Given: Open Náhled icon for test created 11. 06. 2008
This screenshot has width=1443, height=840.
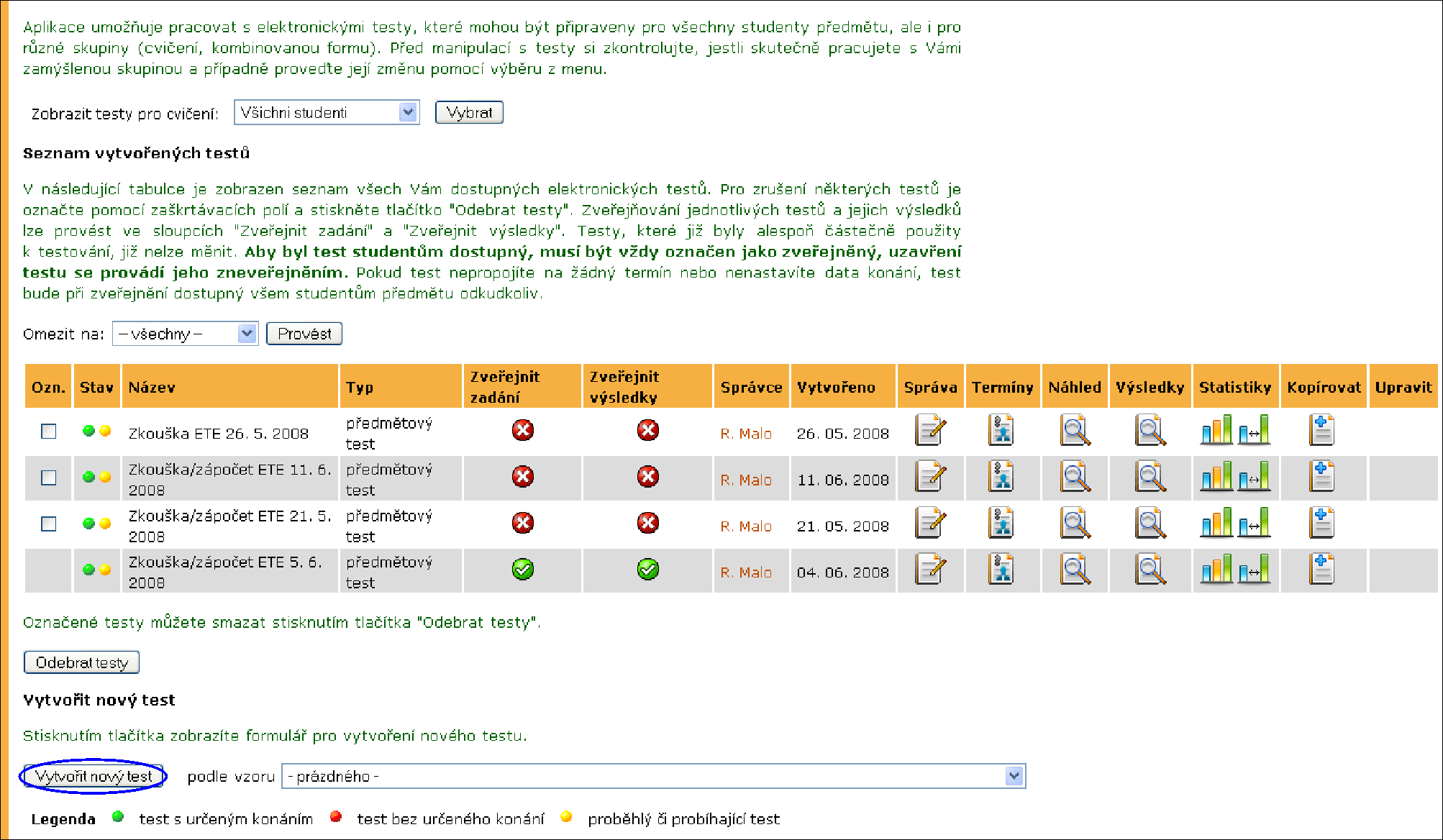Looking at the screenshot, I should [x=1075, y=477].
